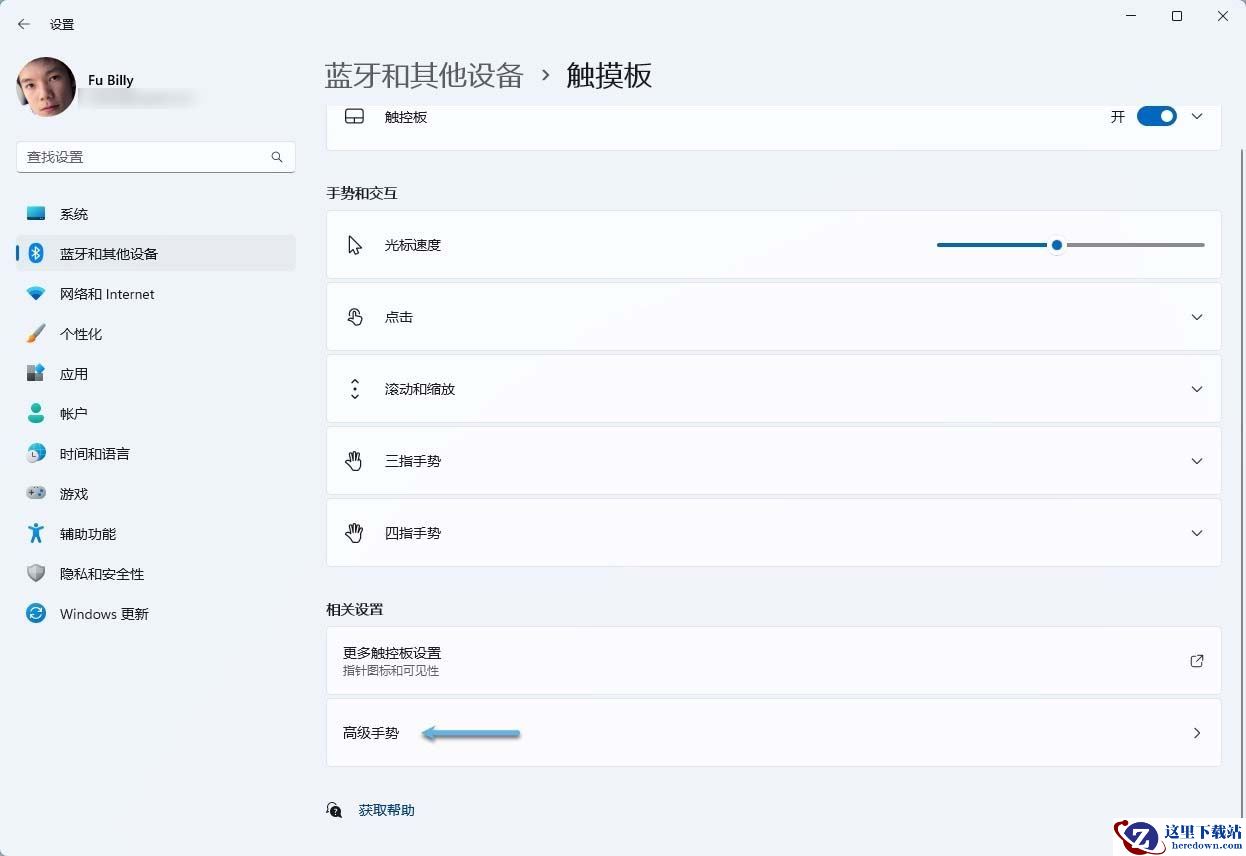This screenshot has height=856, width=1246.
Task: Click the search magnifier icon
Action: pyautogui.click(x=277, y=157)
